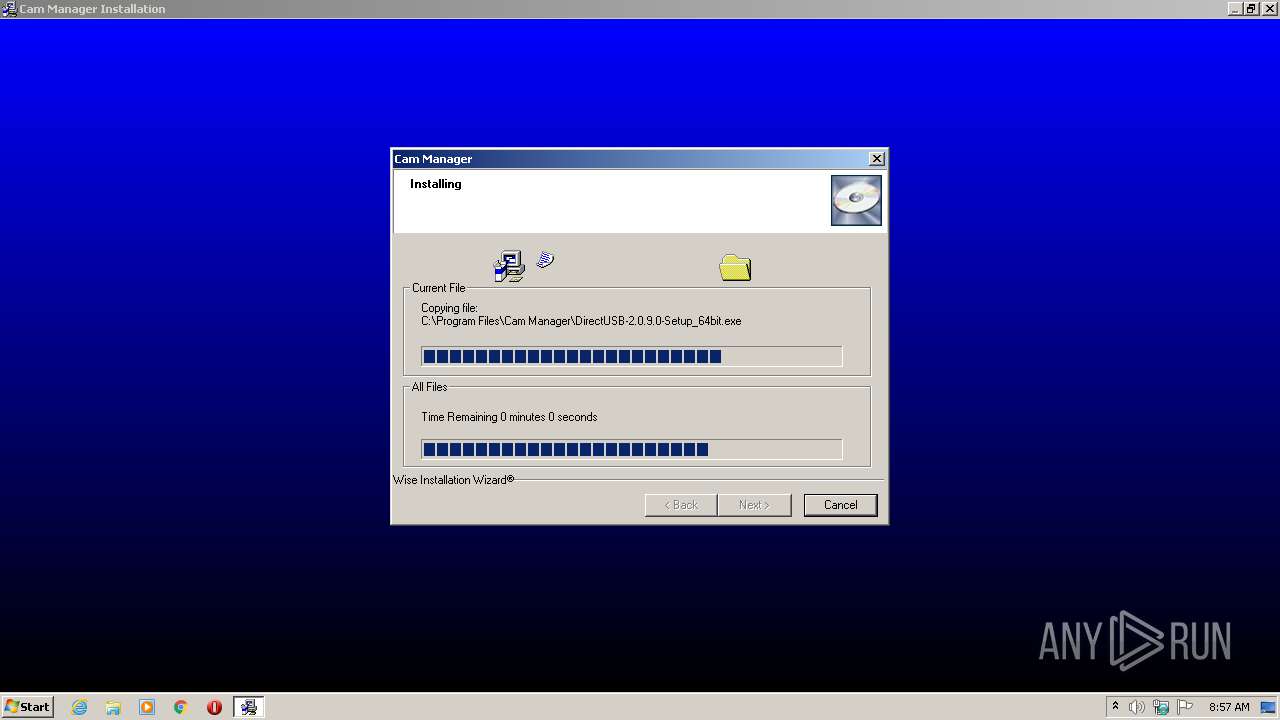
Task: Launch Opera browser from taskbar
Action: [x=214, y=707]
